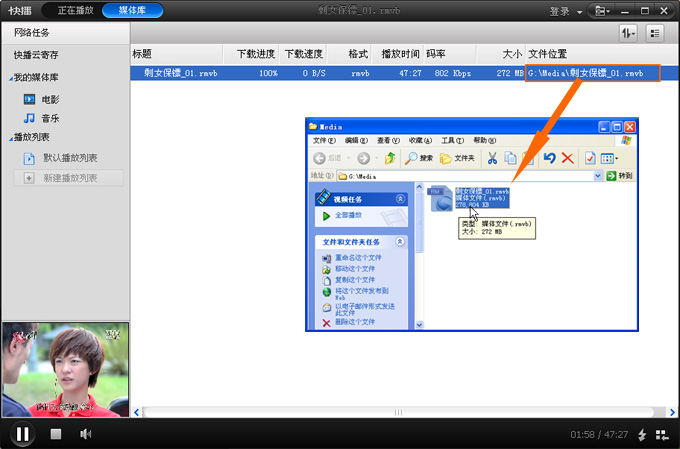Switch to the 正在播放 tab
Viewport: 680px width, 449px height.
[x=75, y=11]
